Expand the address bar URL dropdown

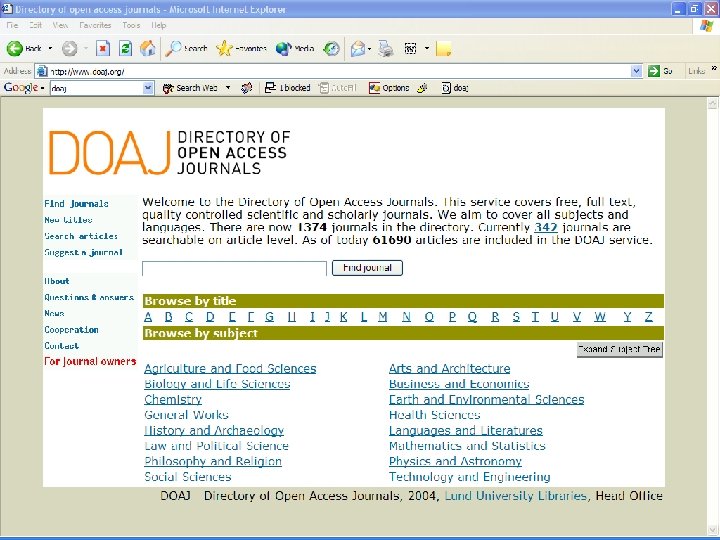[x=636, y=71]
